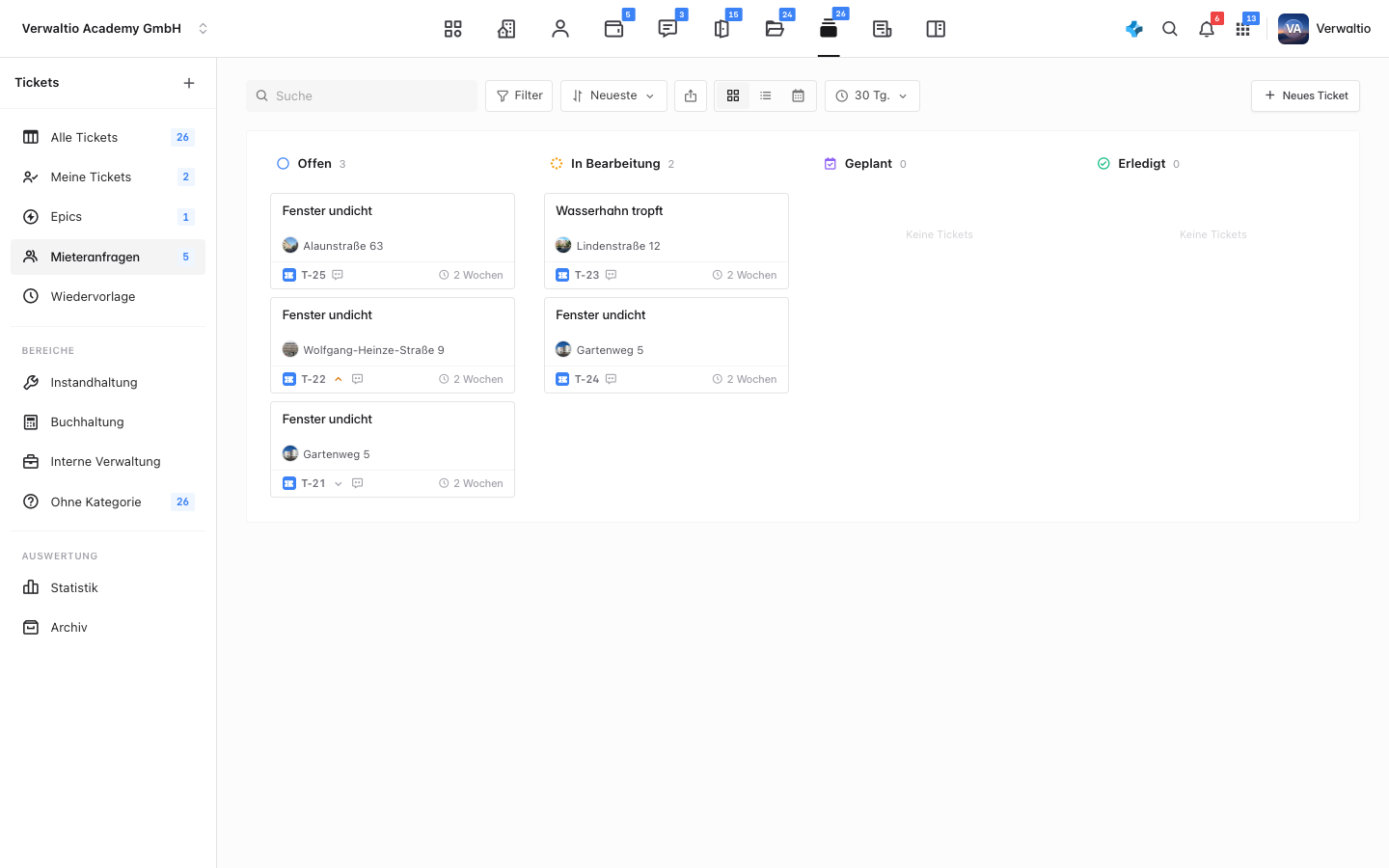Toggle the side panel layout icon
Image resolution: width=1389 pixels, height=868 pixels.
[x=936, y=29]
